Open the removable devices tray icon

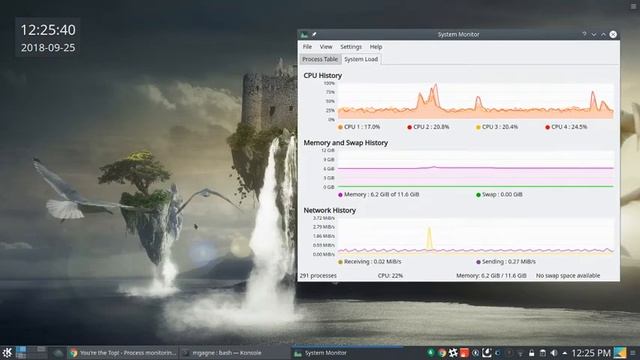click(543, 353)
